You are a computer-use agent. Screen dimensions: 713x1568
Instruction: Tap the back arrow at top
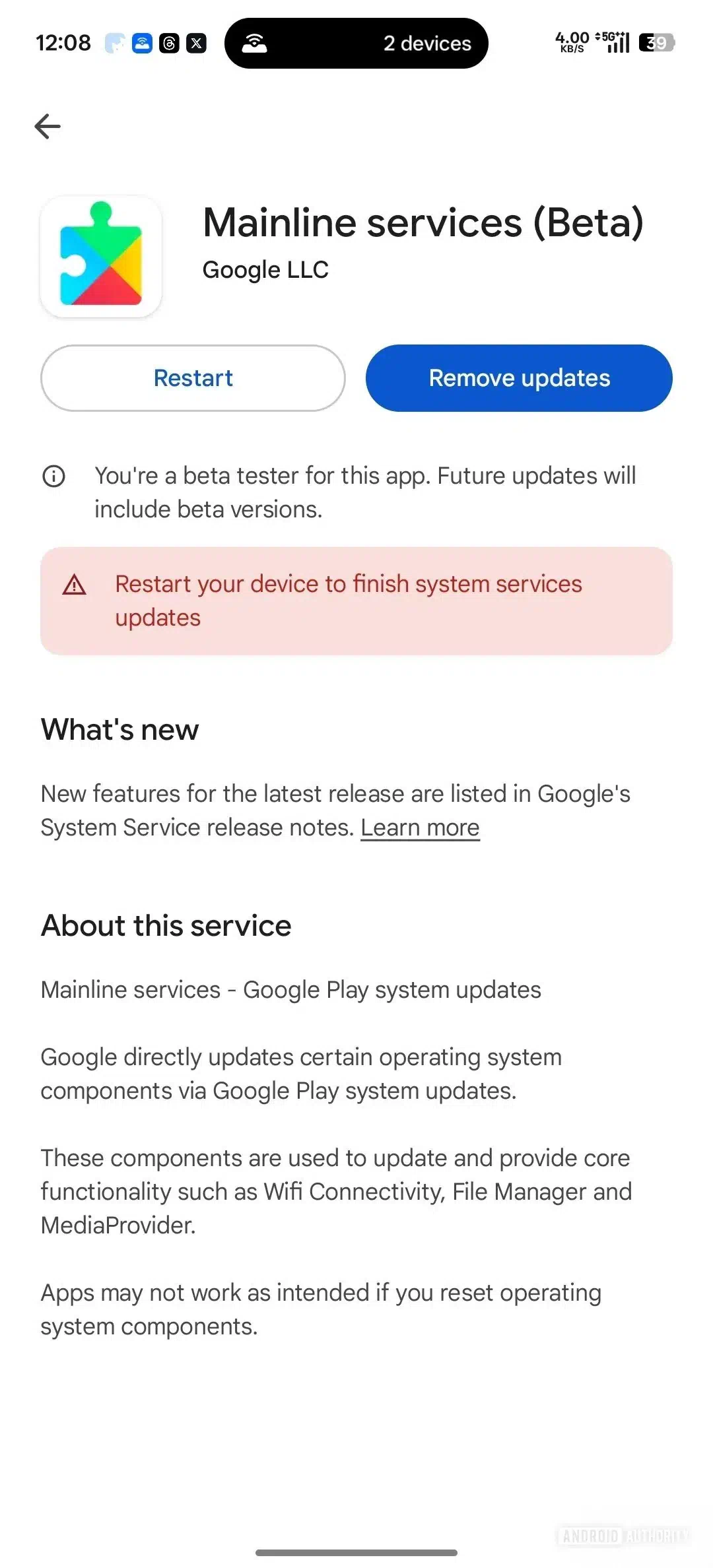click(x=48, y=126)
